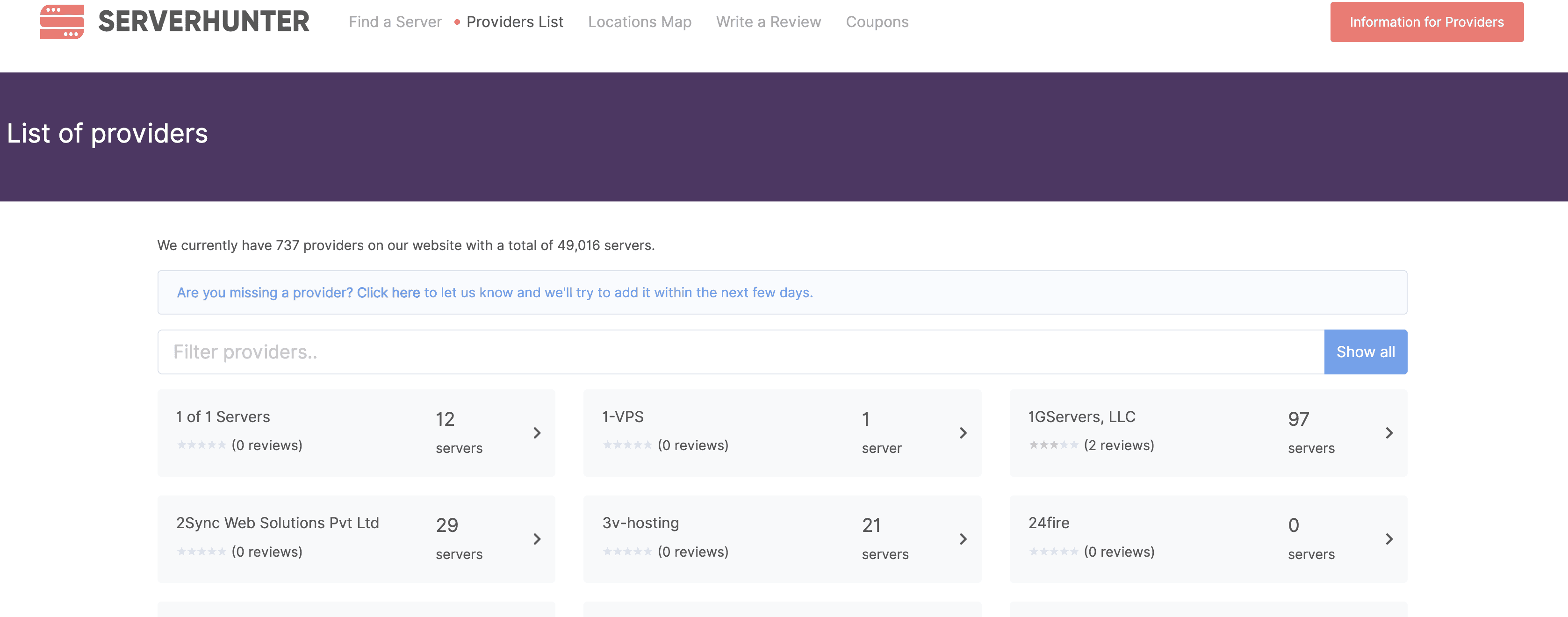Click star rating under 1 of 1 Servers
The image size is (1568, 617).
201,445
